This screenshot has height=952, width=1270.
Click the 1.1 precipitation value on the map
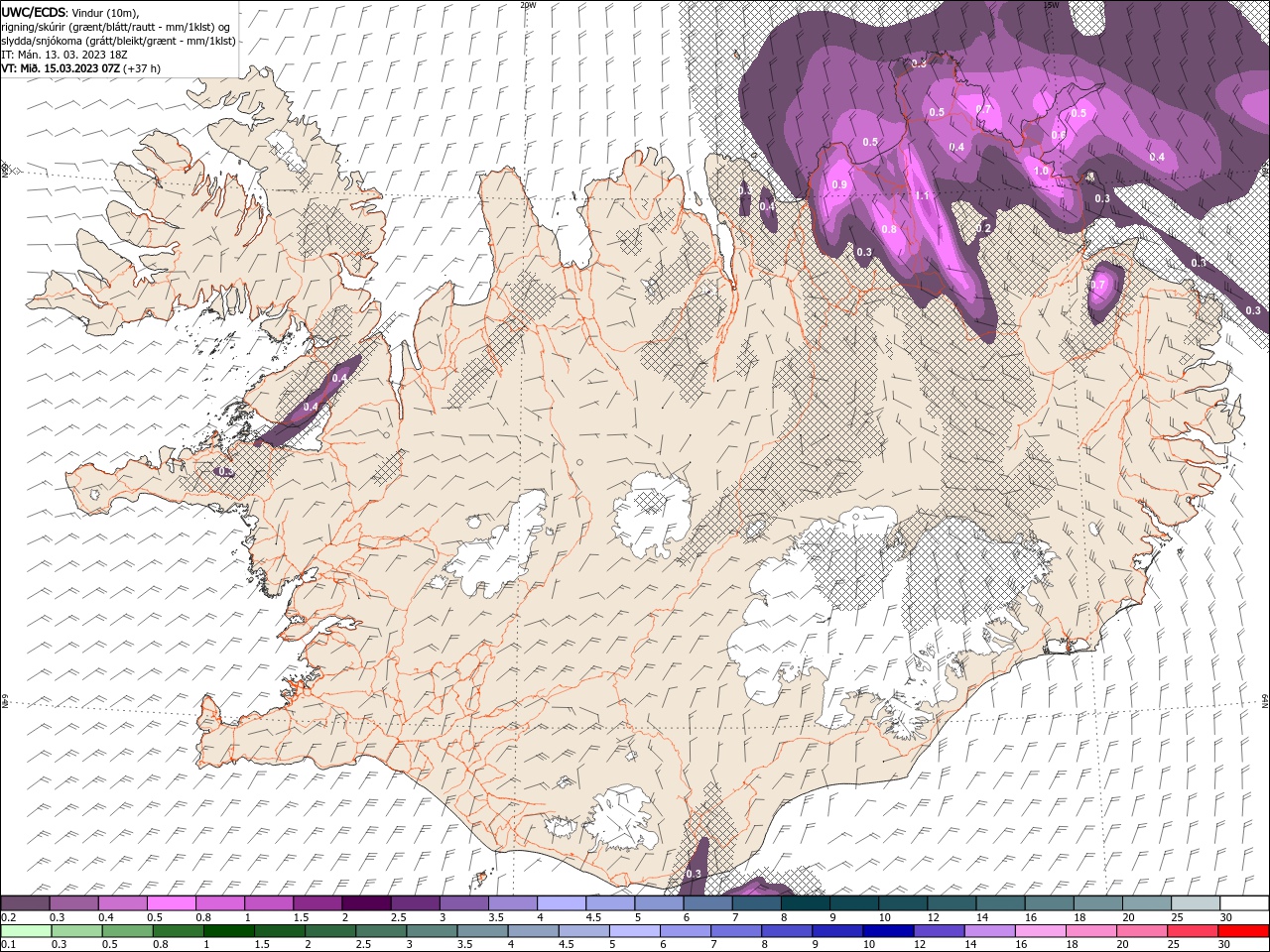point(921,196)
